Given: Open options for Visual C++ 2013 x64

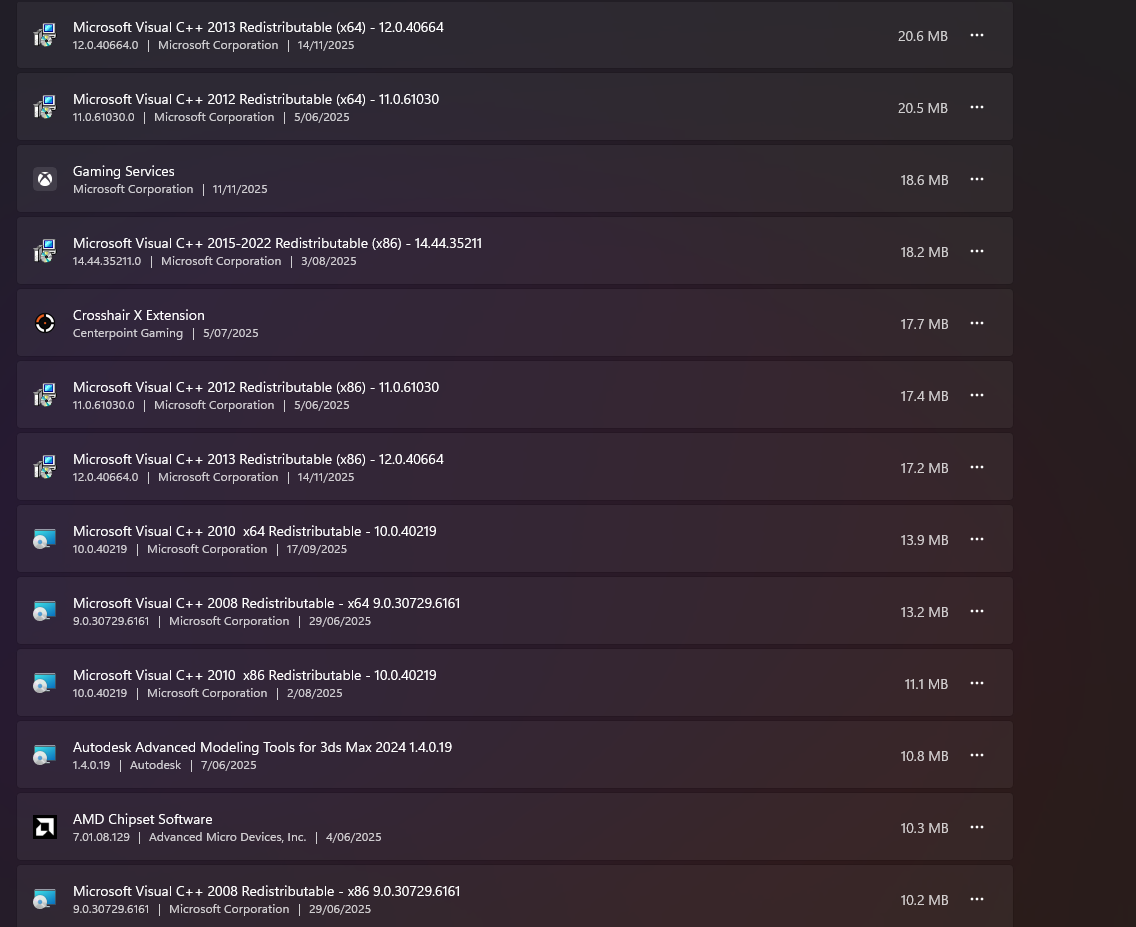Looking at the screenshot, I should click(x=977, y=35).
